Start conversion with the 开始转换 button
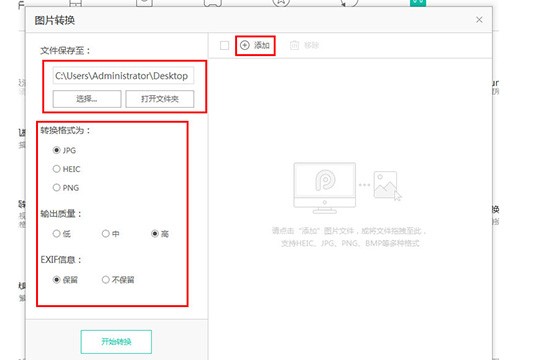This screenshot has width=540, height=360. click(116, 342)
